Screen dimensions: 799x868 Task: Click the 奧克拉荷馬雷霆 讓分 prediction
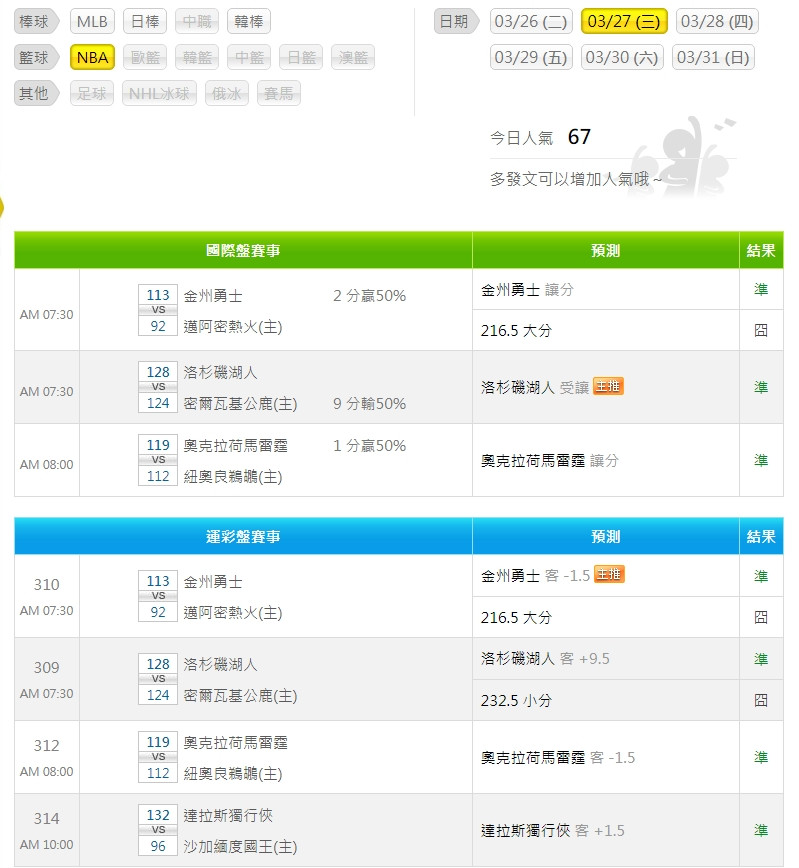click(549, 460)
